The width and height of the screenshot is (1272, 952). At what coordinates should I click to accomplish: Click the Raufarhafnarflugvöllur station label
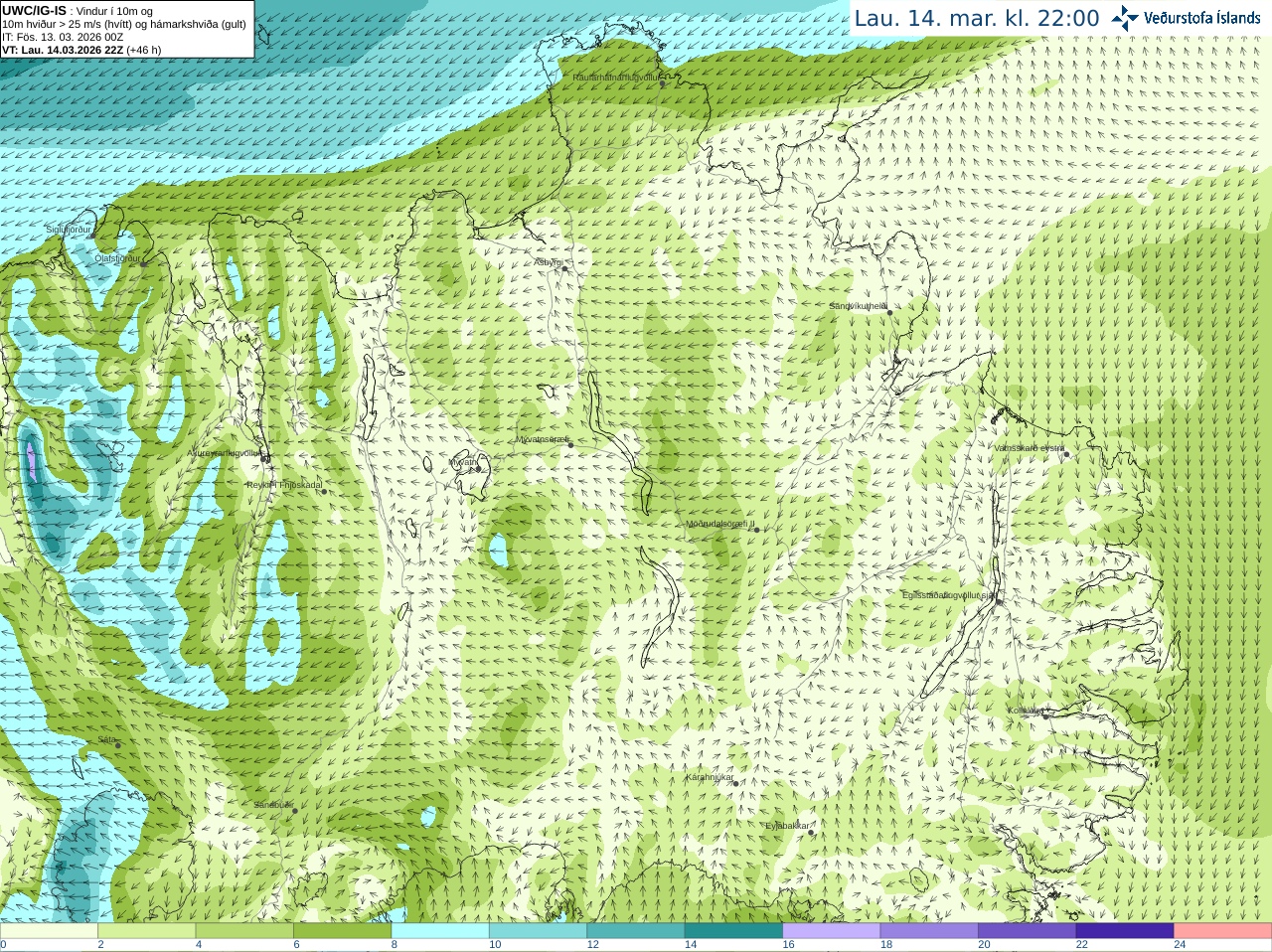pyautogui.click(x=616, y=77)
